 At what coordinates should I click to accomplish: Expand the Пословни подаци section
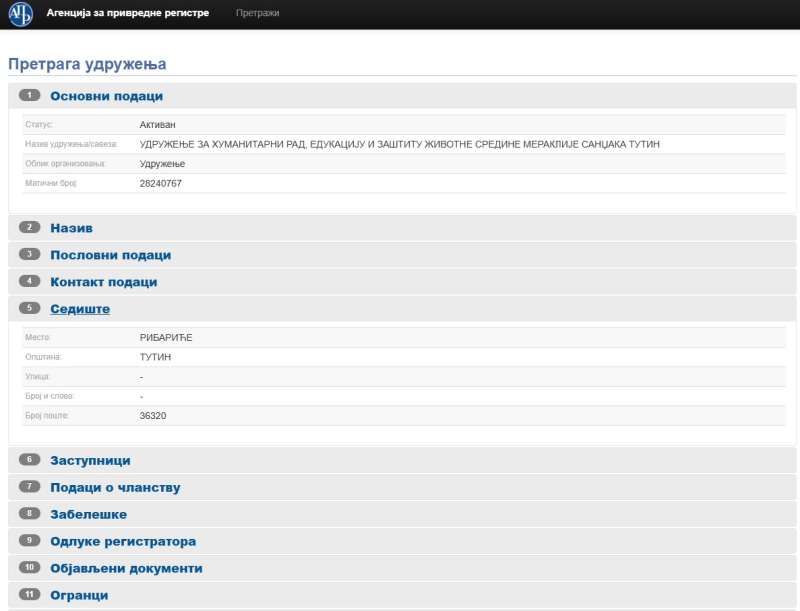[x=110, y=255]
